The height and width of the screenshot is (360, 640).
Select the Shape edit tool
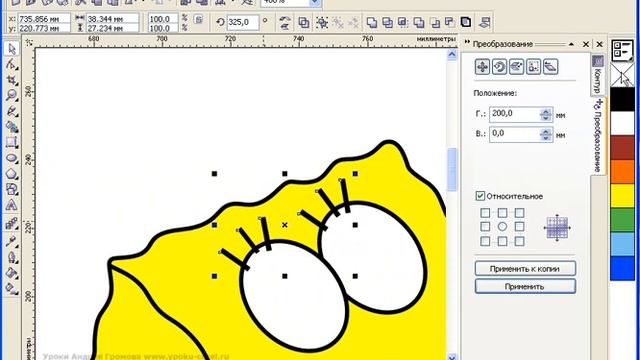coord(11,64)
